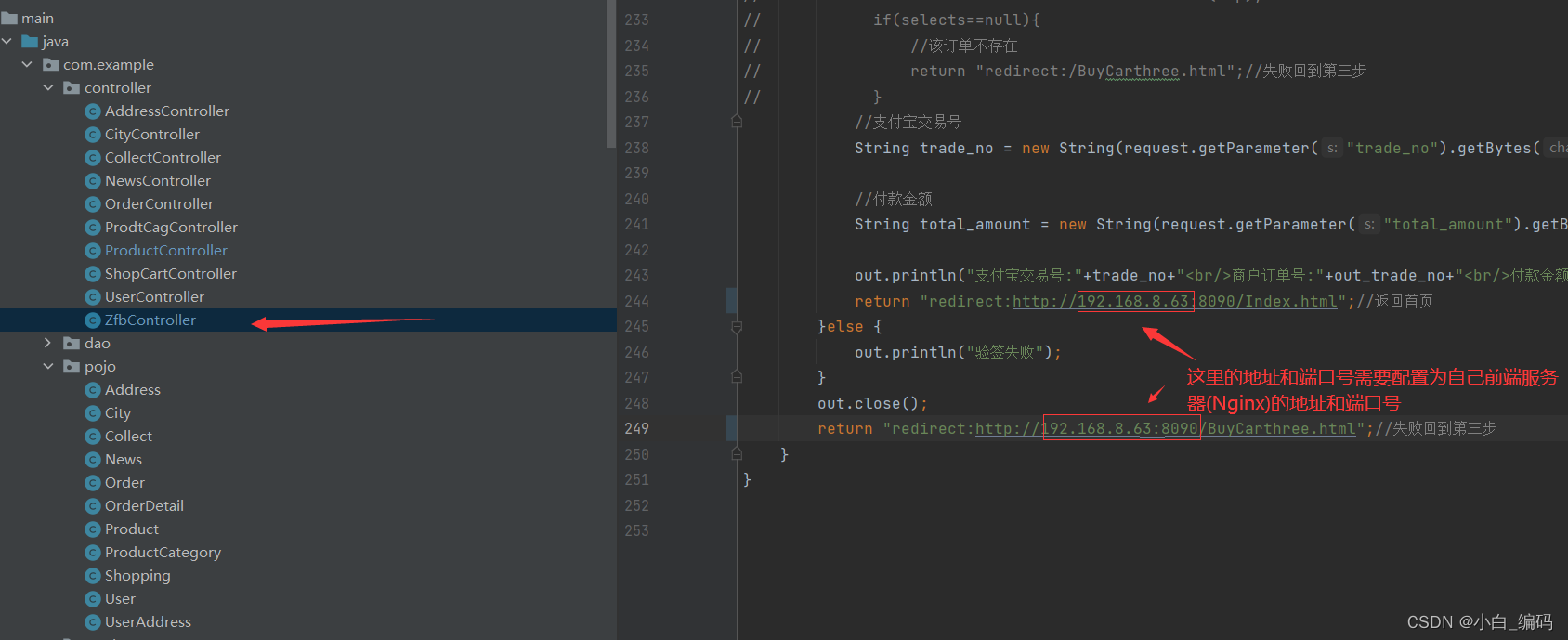
Task: Select the ProductCategory pojo name
Action: [x=163, y=553]
